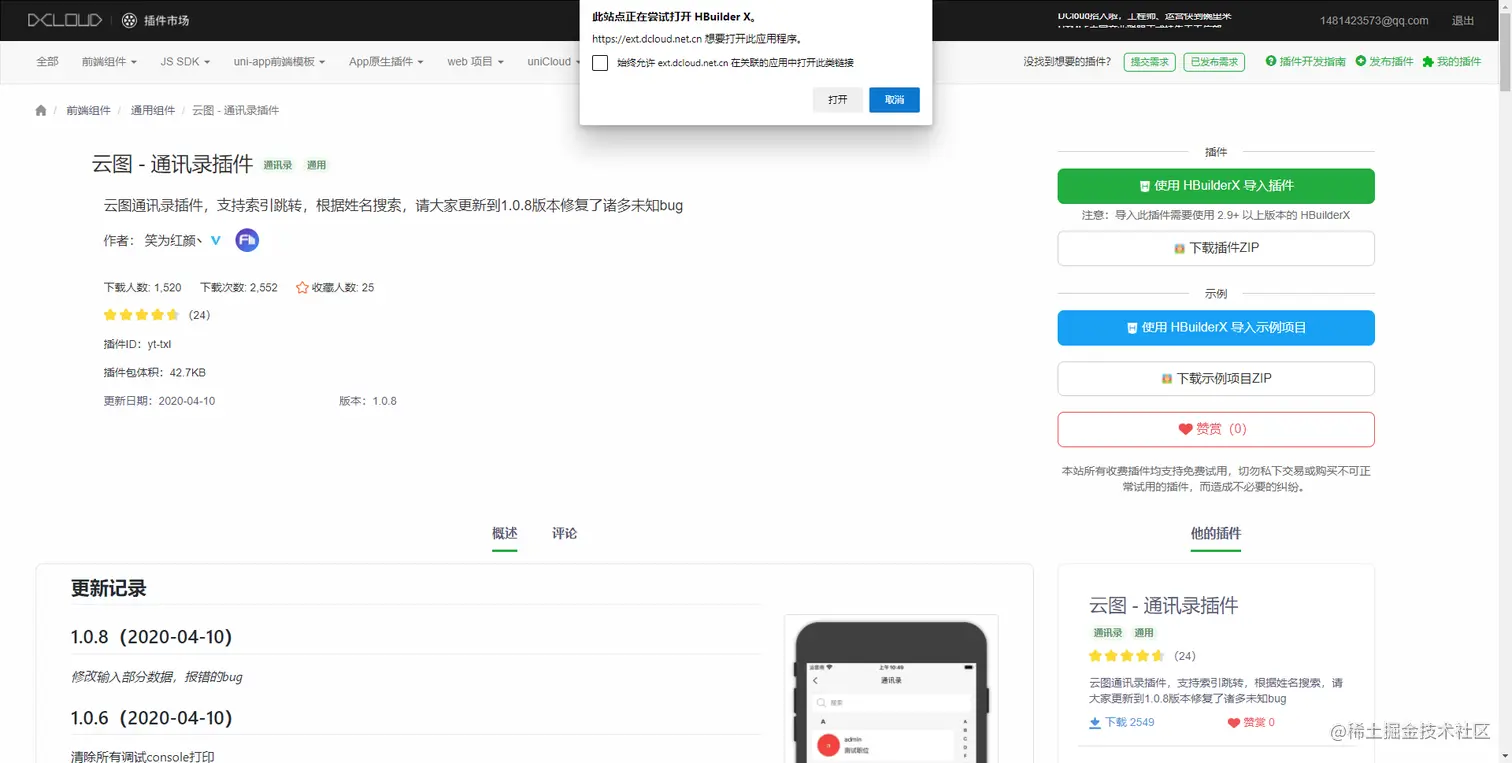Click the puzzle piece icon of 我的插件

coord(1428,61)
